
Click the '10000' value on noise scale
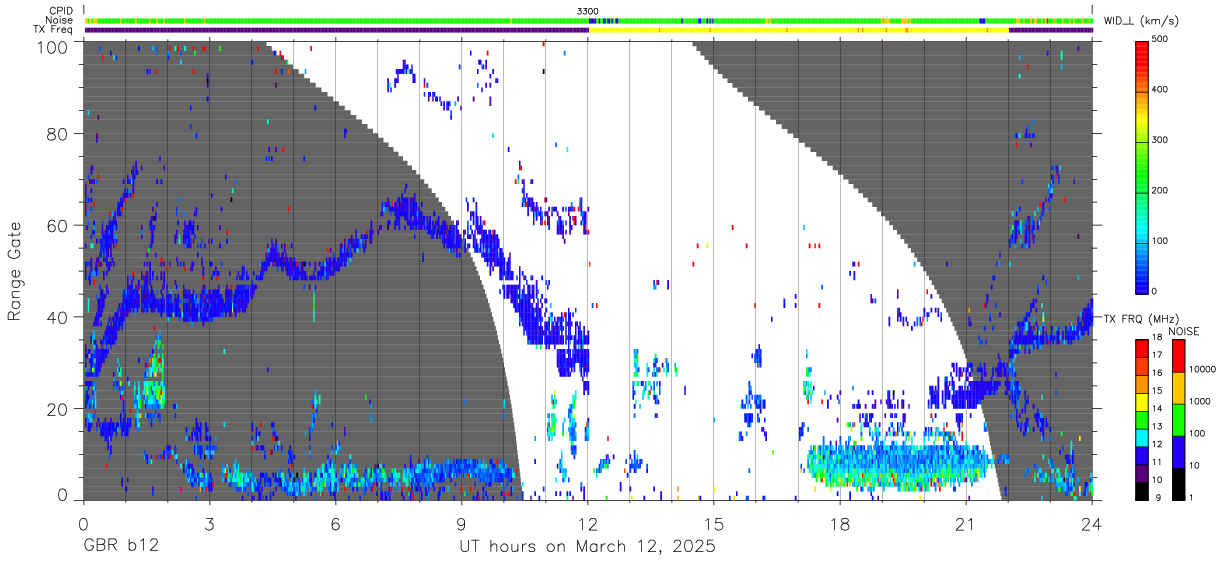pos(1203,370)
